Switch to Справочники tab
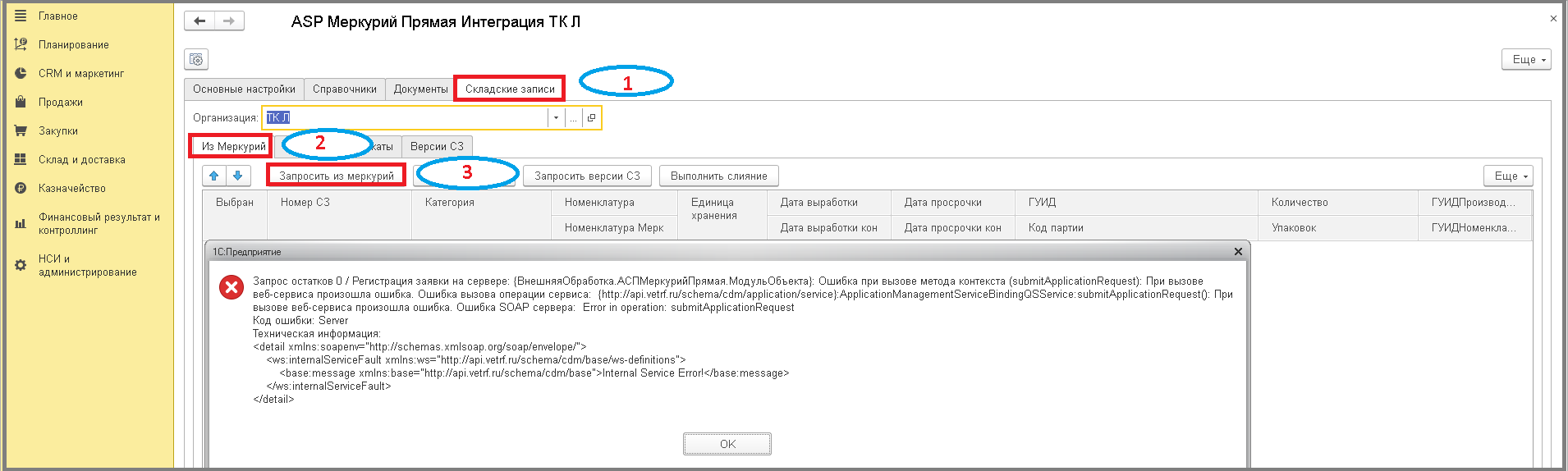Image resolution: width=1568 pixels, height=471 pixels. click(345, 89)
